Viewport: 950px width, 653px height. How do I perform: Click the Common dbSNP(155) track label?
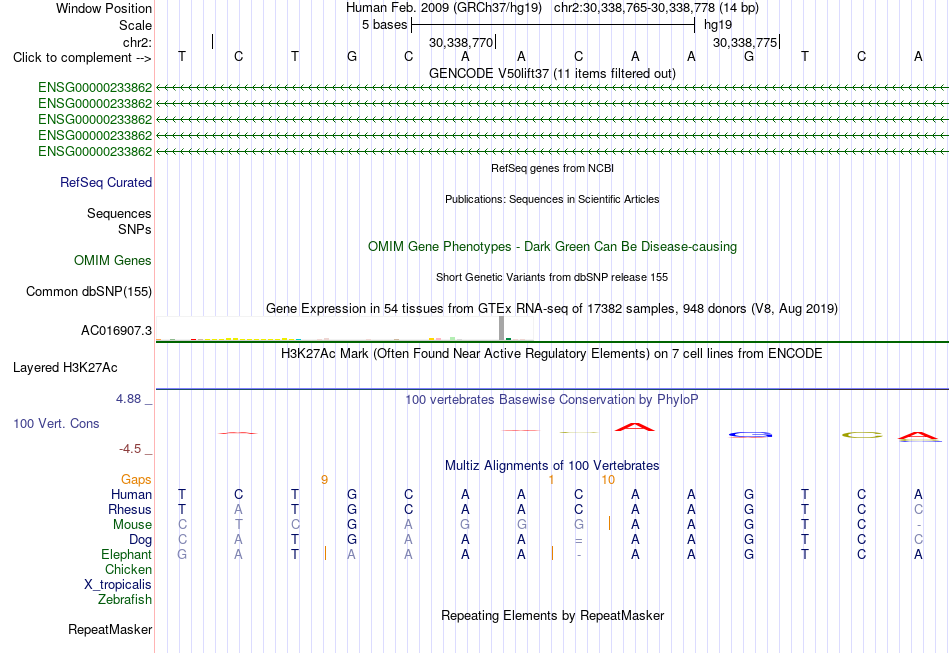(x=89, y=291)
